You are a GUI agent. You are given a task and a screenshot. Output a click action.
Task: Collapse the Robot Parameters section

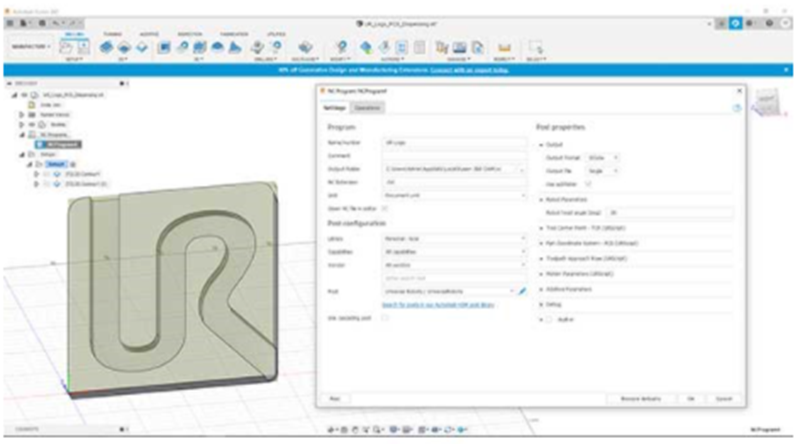541,200
